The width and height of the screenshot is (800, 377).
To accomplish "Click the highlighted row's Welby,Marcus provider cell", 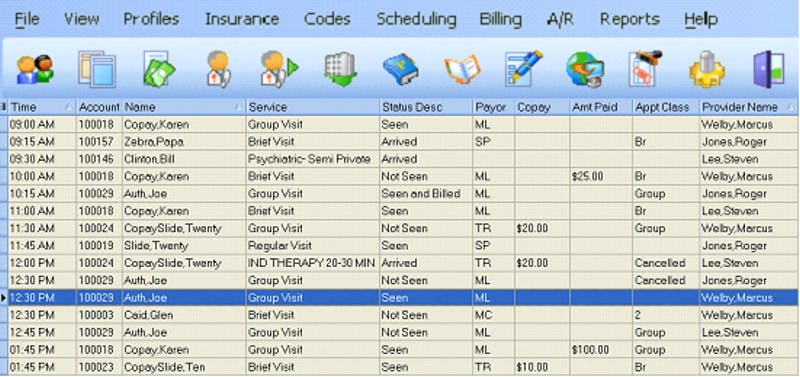I will click(748, 298).
